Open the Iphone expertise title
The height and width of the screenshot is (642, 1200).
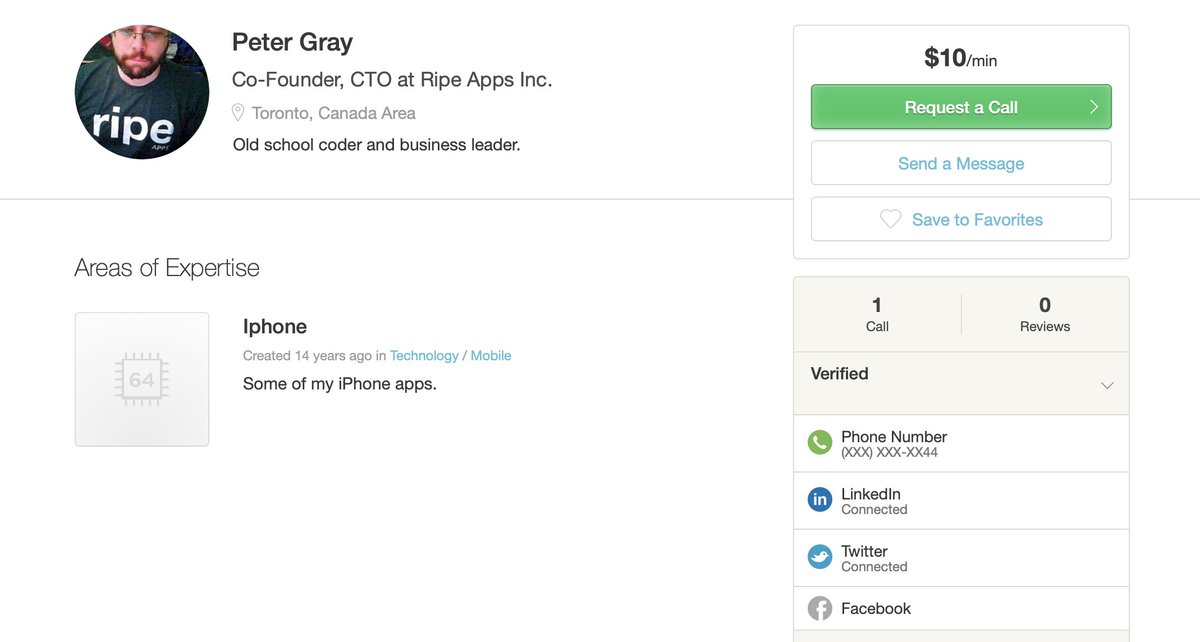275,327
